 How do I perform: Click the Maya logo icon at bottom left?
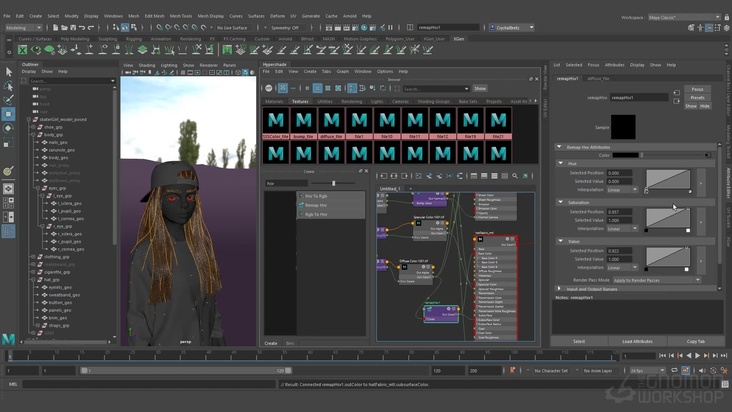(x=8, y=339)
